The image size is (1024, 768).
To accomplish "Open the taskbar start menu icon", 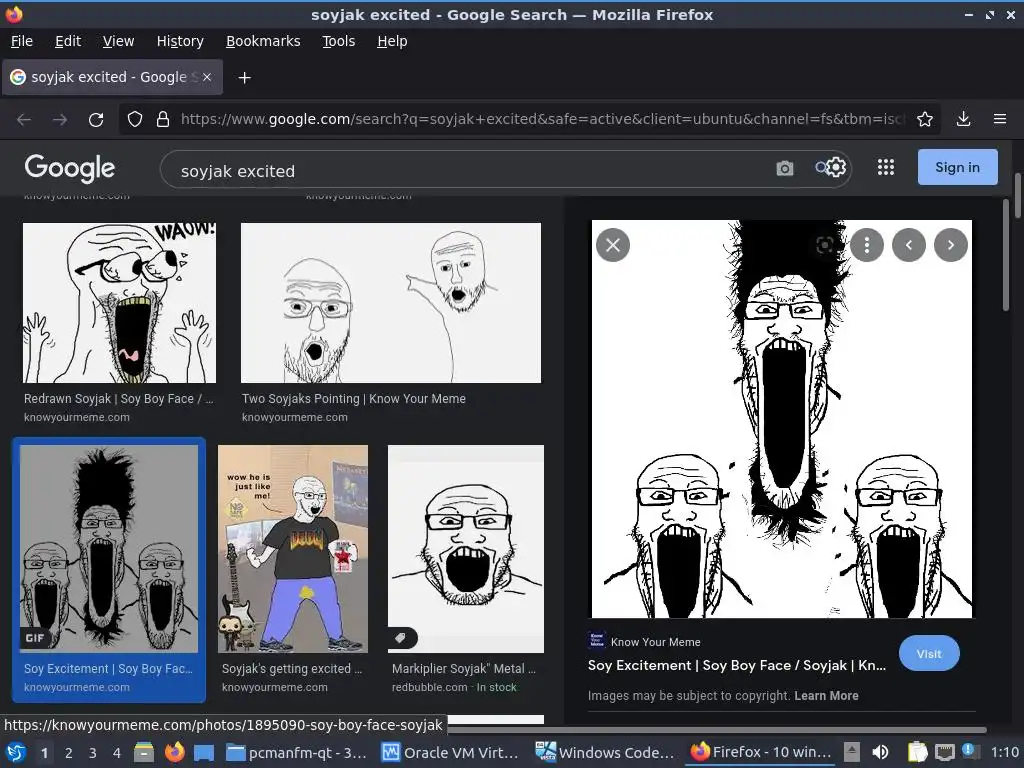I will click(16, 752).
